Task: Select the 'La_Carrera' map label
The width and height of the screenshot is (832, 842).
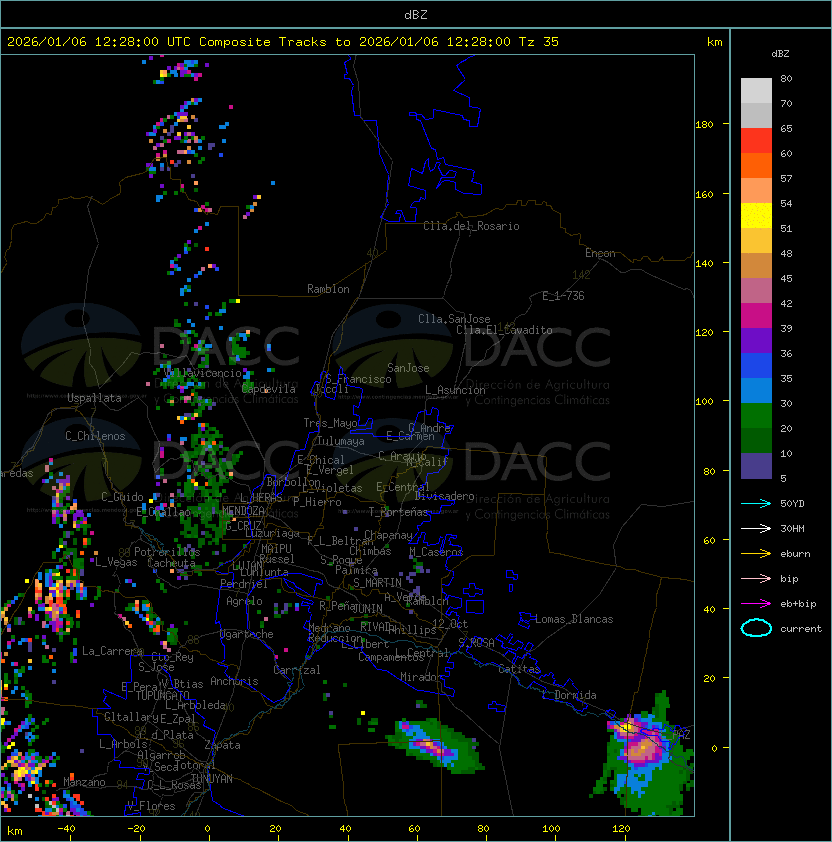Action: point(112,651)
